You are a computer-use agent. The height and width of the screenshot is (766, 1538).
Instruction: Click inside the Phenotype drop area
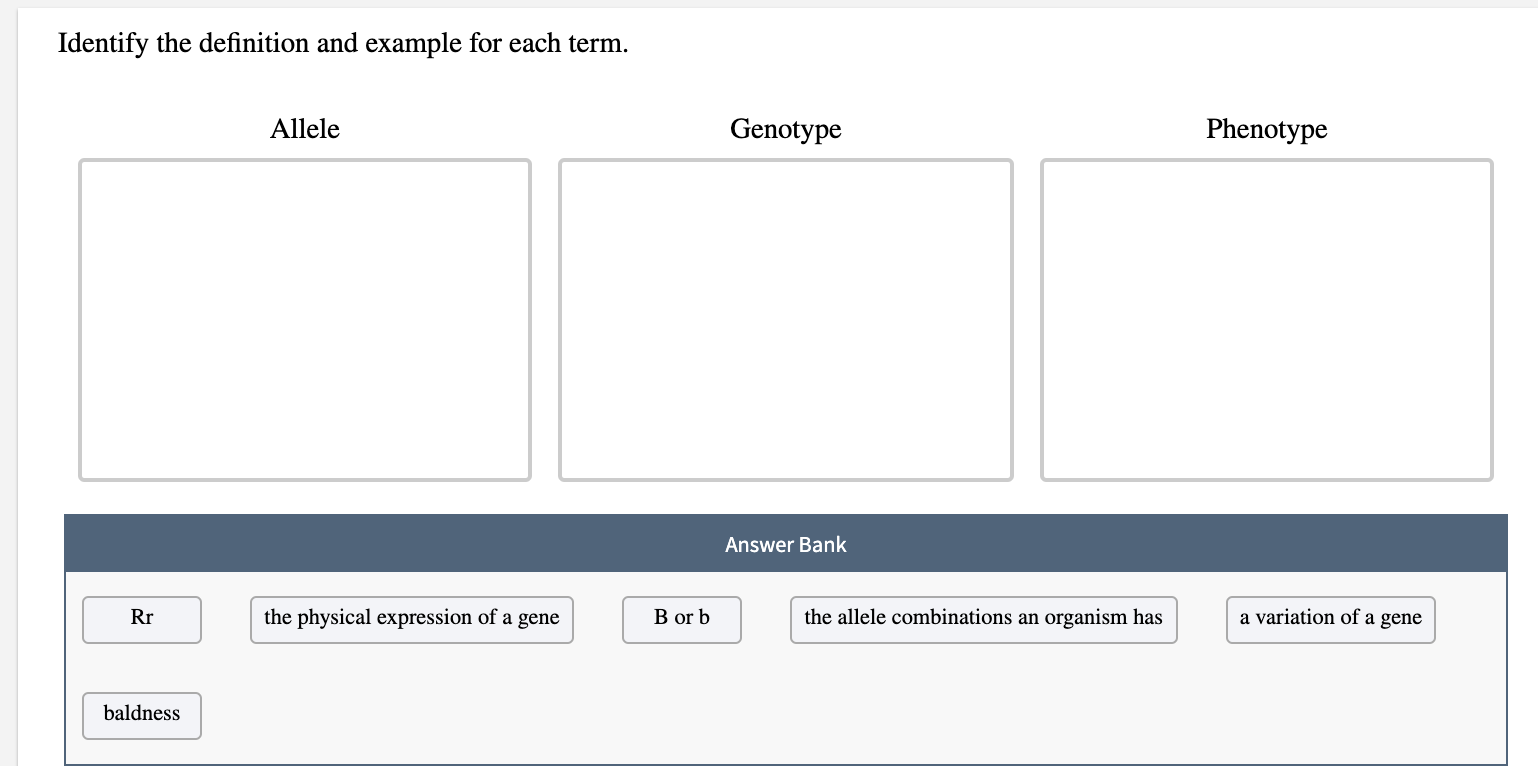tap(1266, 318)
